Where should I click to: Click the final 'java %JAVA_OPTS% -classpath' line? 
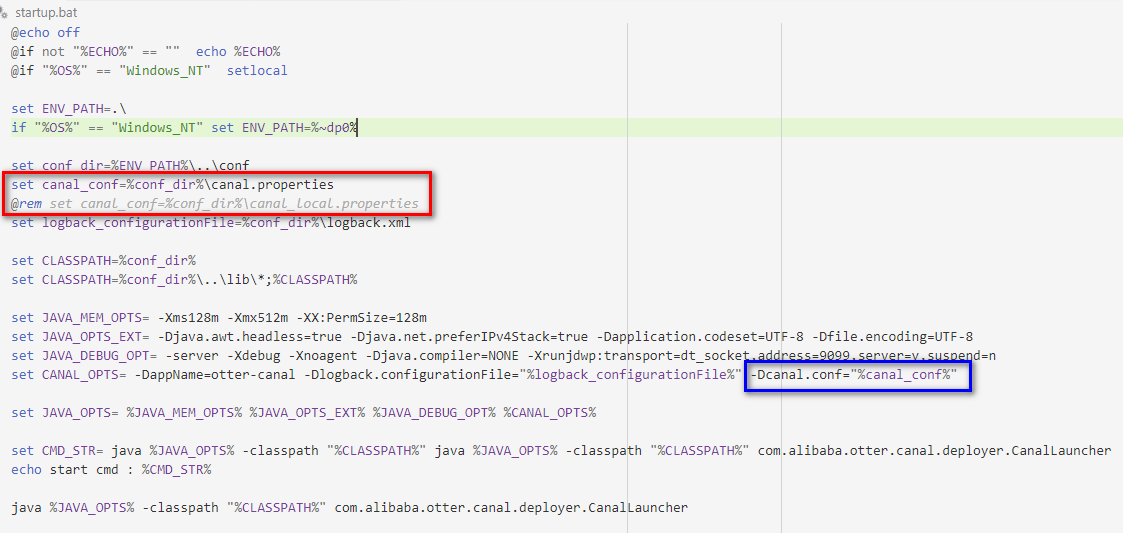[350, 508]
